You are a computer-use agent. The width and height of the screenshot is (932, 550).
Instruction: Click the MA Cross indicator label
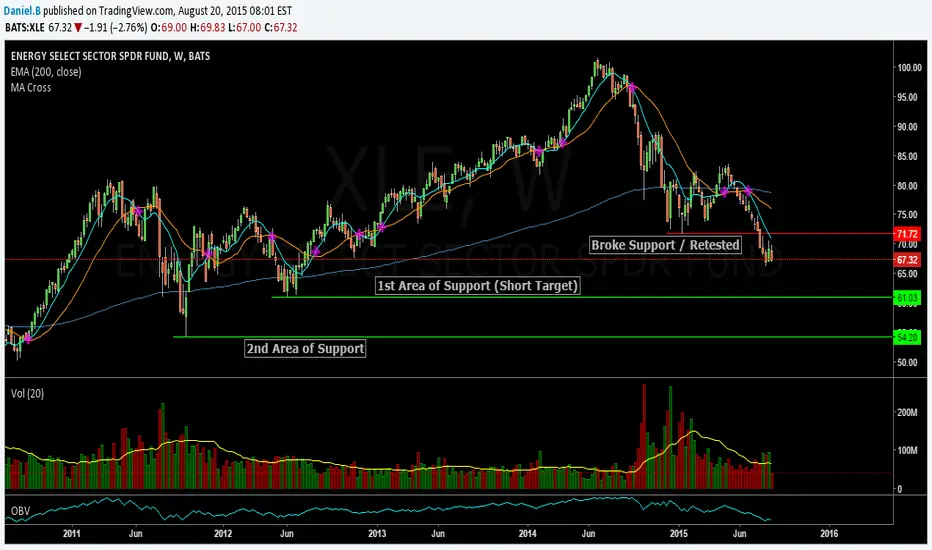31,87
